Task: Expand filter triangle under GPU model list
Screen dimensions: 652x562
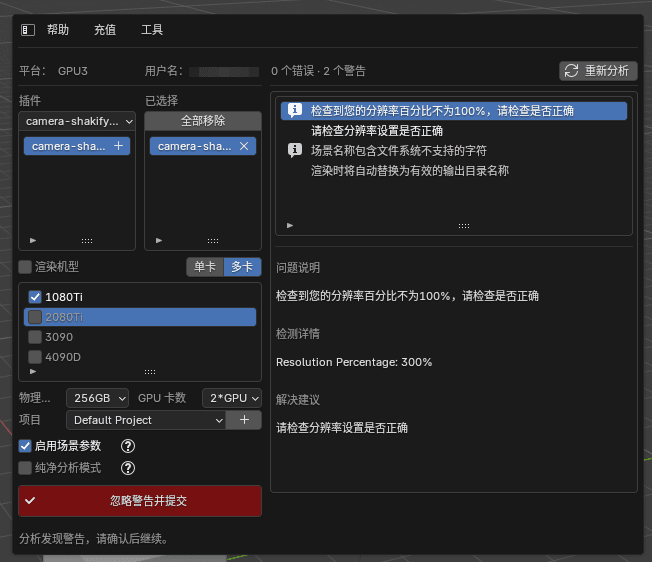Action: 33,371
